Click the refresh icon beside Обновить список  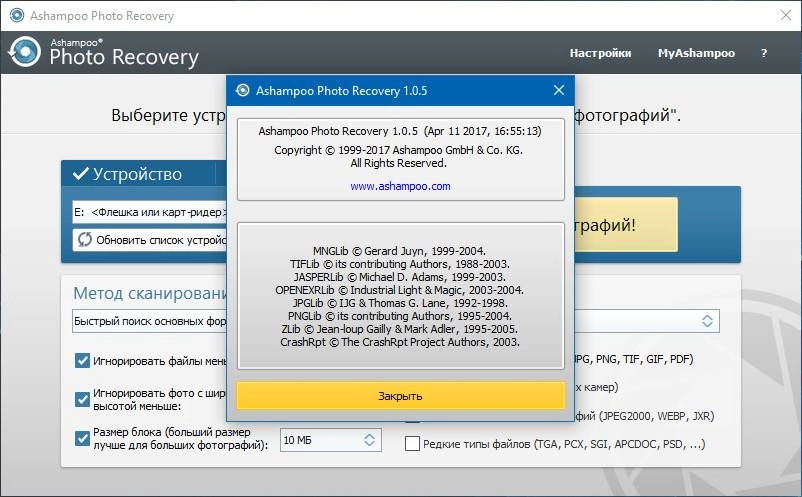[84, 239]
